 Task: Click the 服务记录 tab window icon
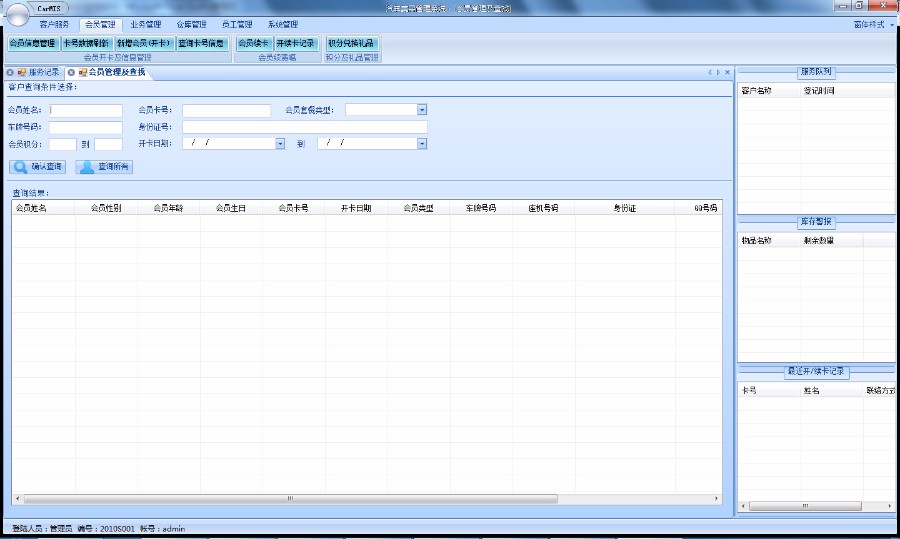pyautogui.click(x=22, y=72)
